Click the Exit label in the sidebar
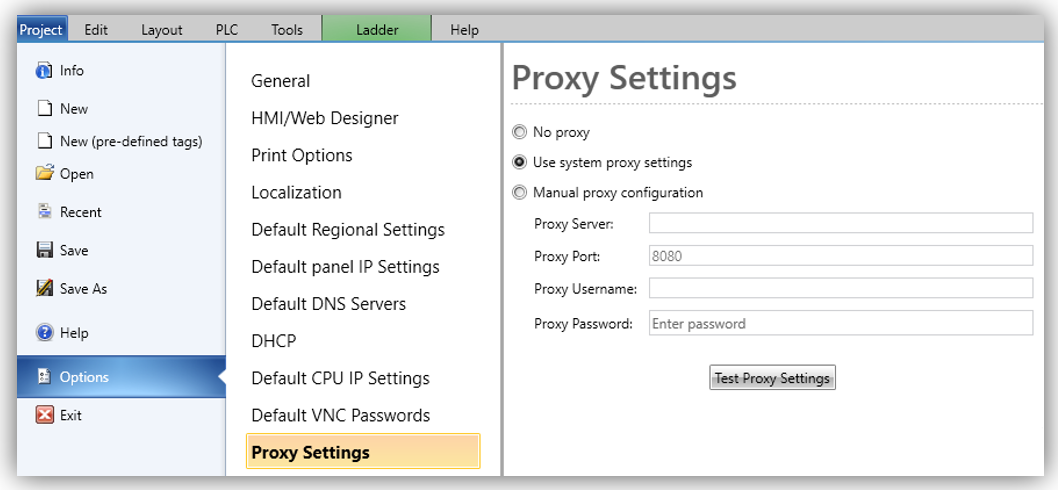 71,415
